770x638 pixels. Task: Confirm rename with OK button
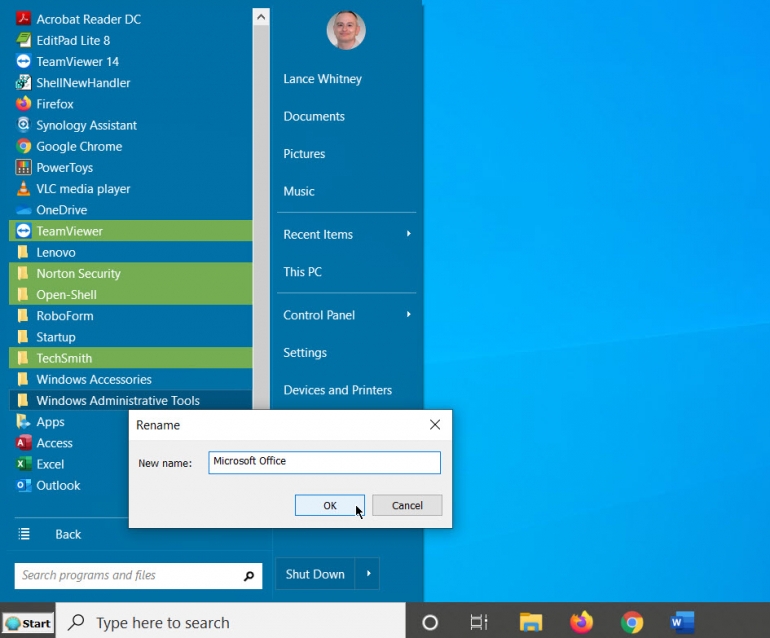point(330,505)
